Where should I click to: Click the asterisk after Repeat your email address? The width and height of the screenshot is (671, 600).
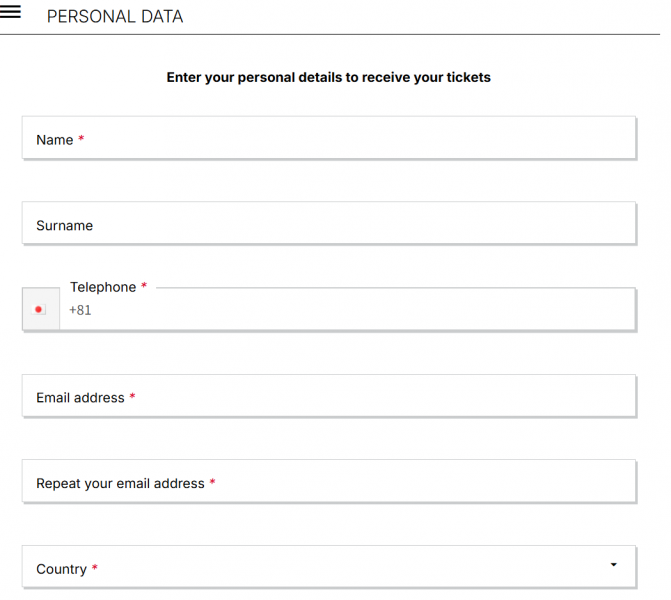(x=212, y=483)
